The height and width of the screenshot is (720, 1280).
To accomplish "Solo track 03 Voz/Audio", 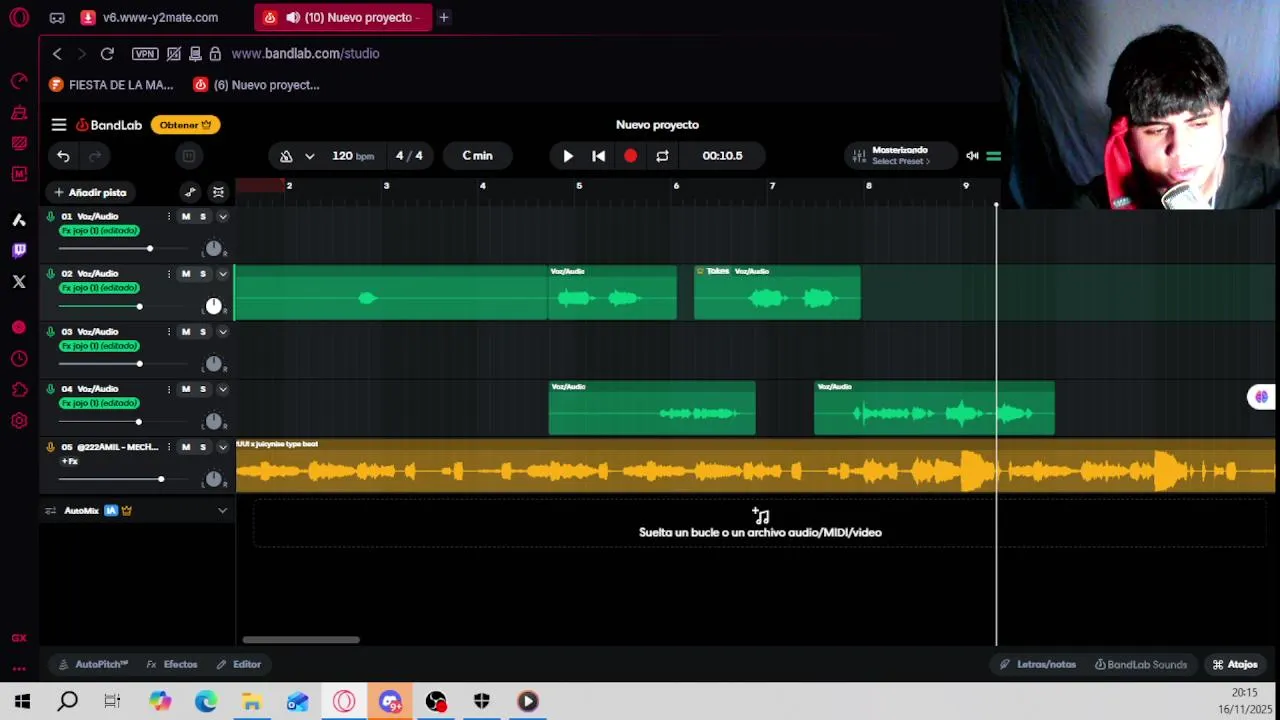I will [202, 331].
